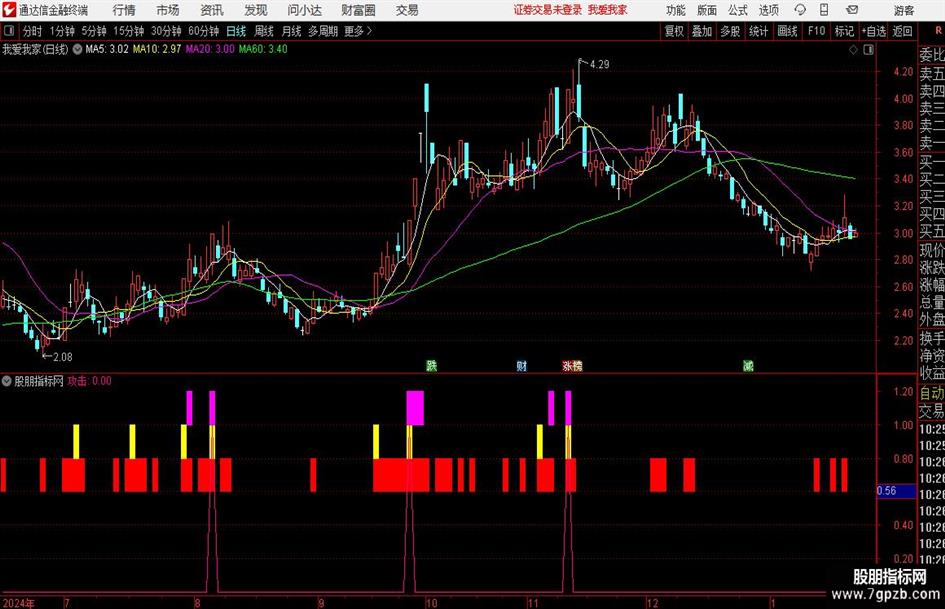Expand the 股朋指标网 indicator dropdown
This screenshot has height=609, width=945.
click(7, 381)
